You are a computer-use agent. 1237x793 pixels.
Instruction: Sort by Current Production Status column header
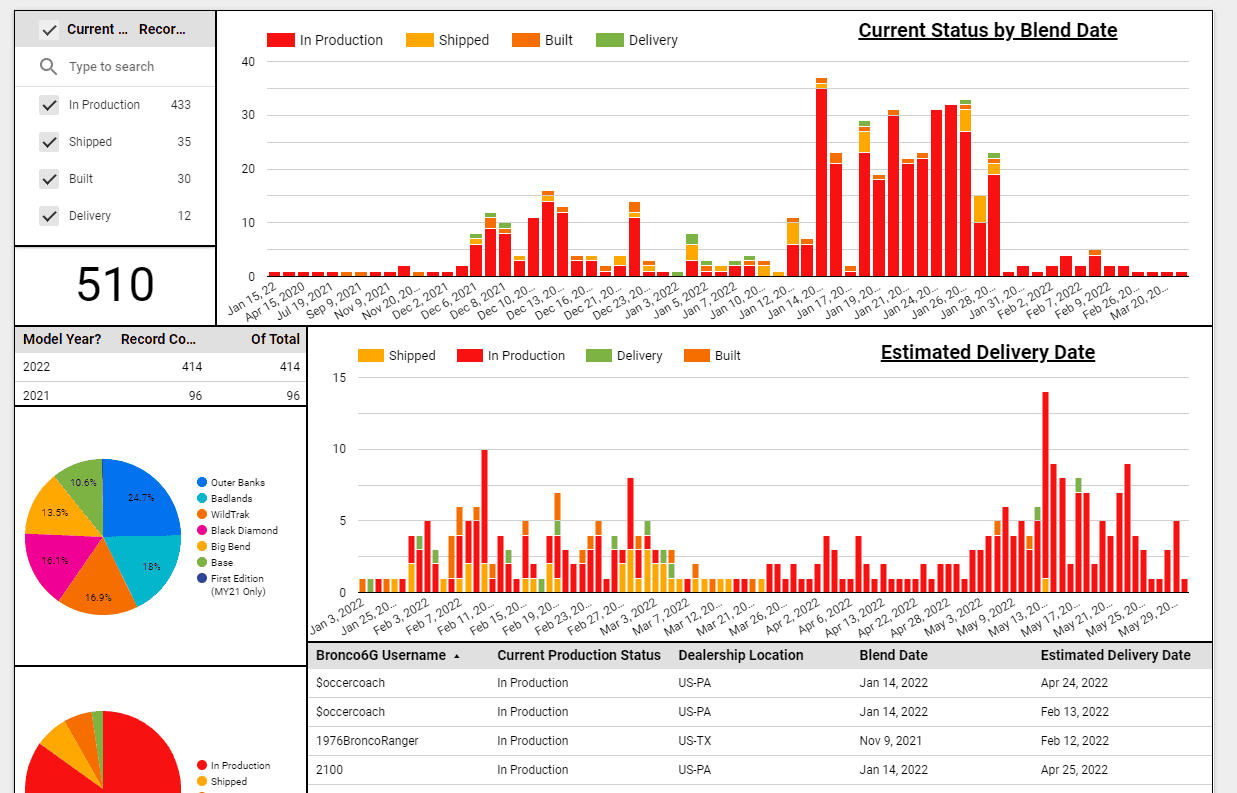[579, 655]
